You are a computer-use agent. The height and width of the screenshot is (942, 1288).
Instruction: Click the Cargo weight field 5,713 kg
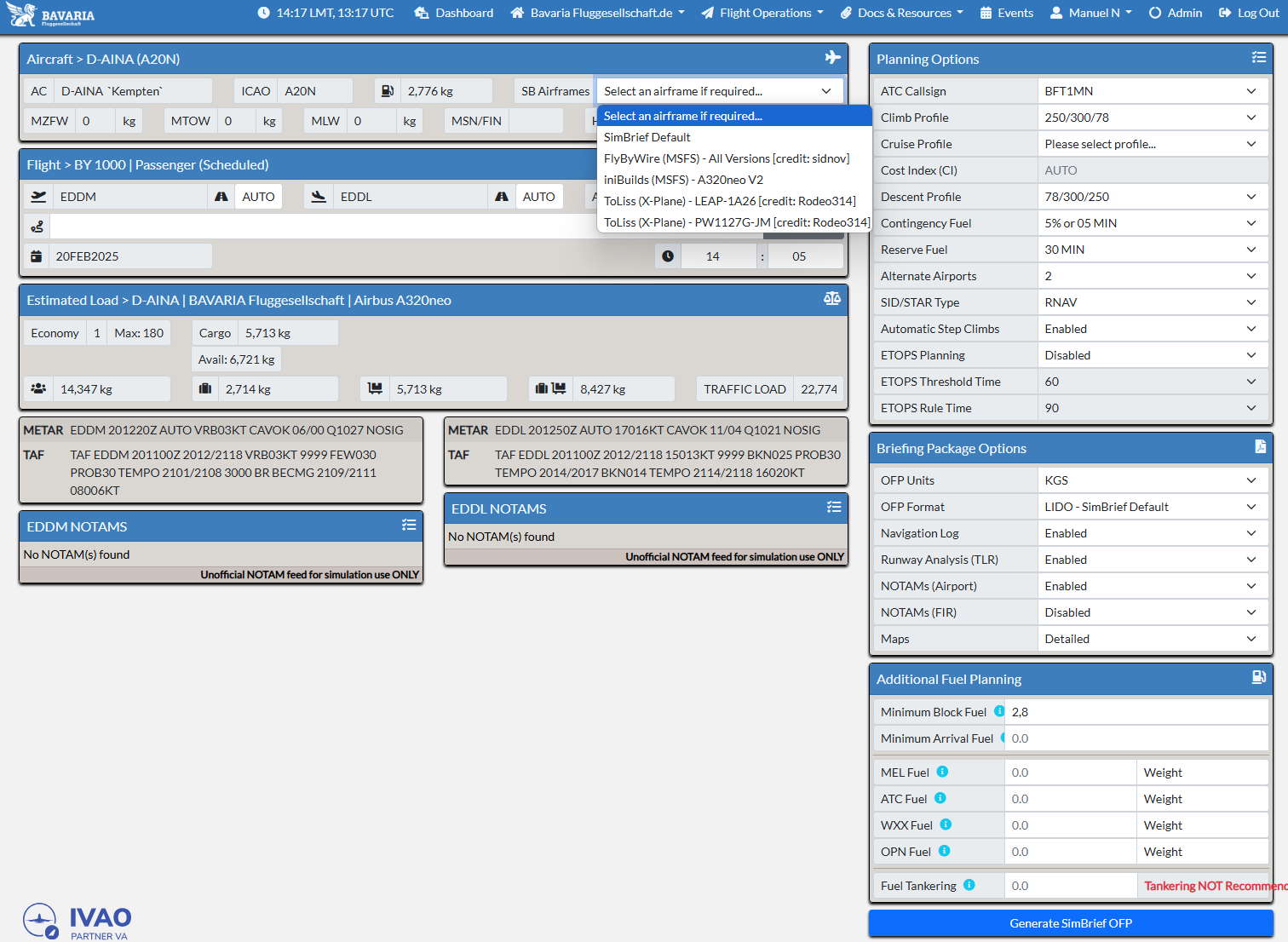pyautogui.click(x=288, y=333)
